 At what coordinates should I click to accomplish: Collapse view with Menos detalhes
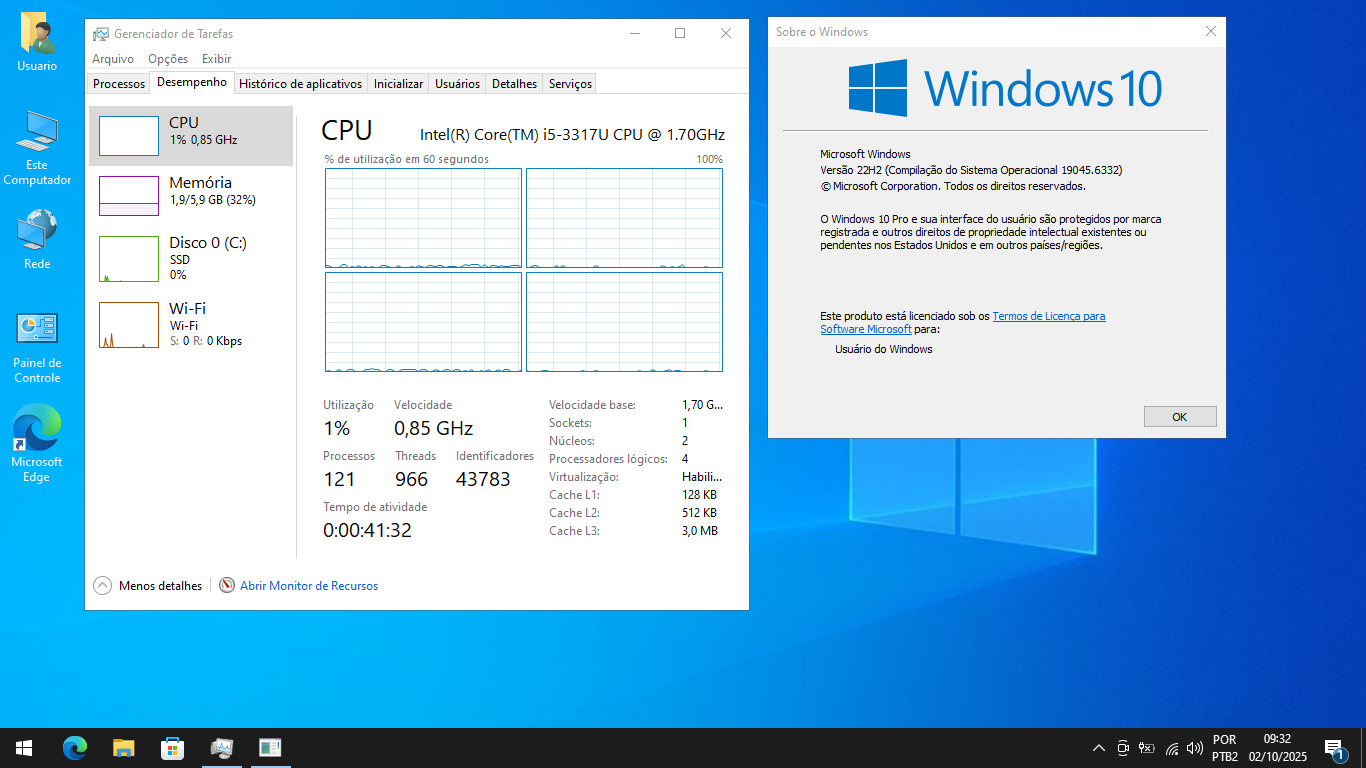(148, 586)
